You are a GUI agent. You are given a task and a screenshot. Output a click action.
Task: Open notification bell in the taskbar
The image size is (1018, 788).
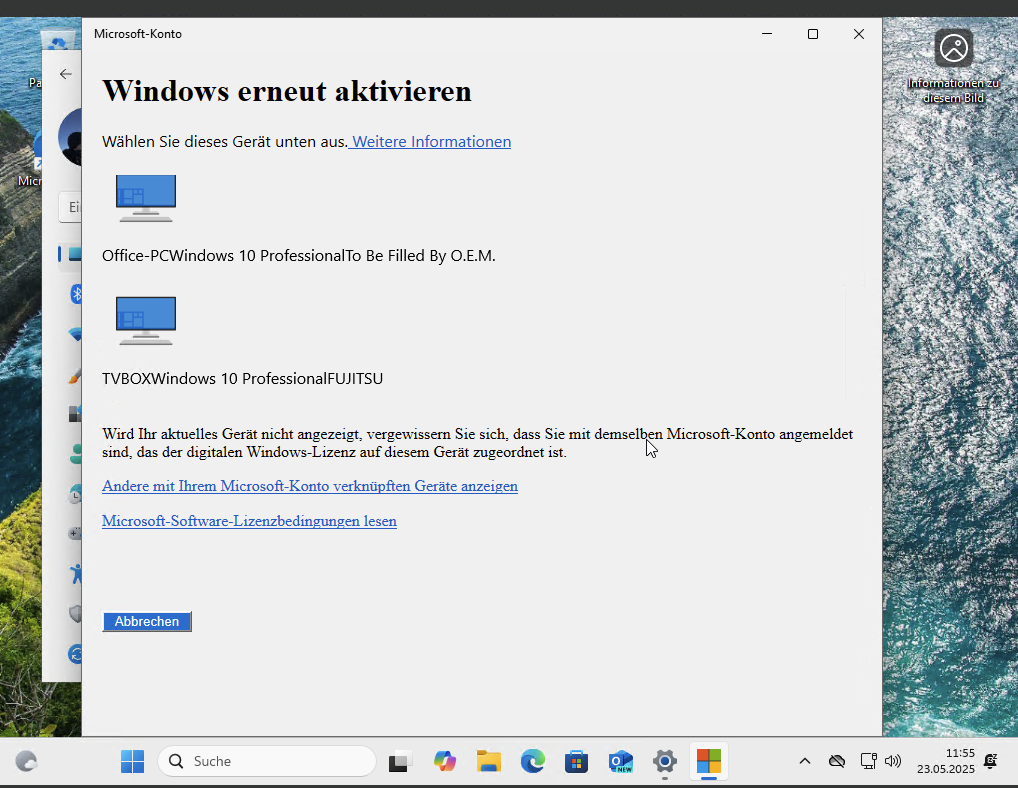(x=991, y=761)
